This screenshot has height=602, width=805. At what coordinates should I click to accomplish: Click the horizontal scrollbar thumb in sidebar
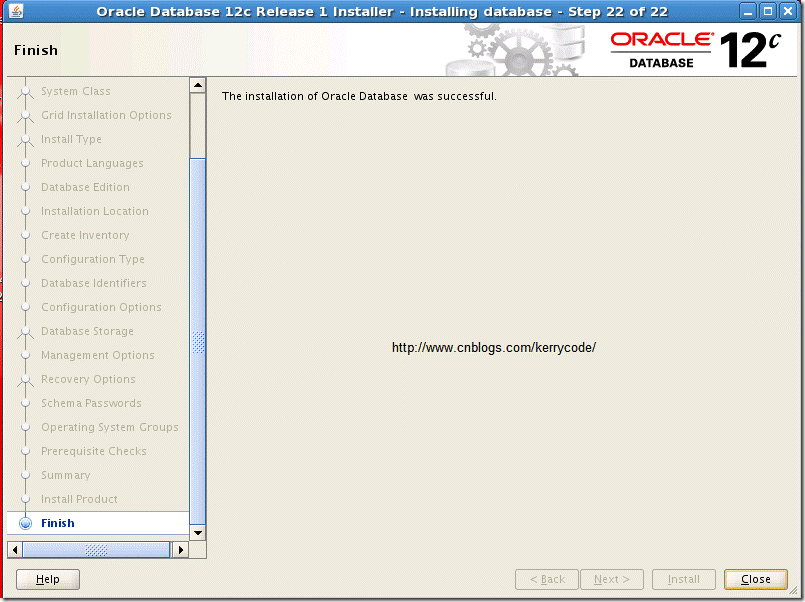click(97, 550)
